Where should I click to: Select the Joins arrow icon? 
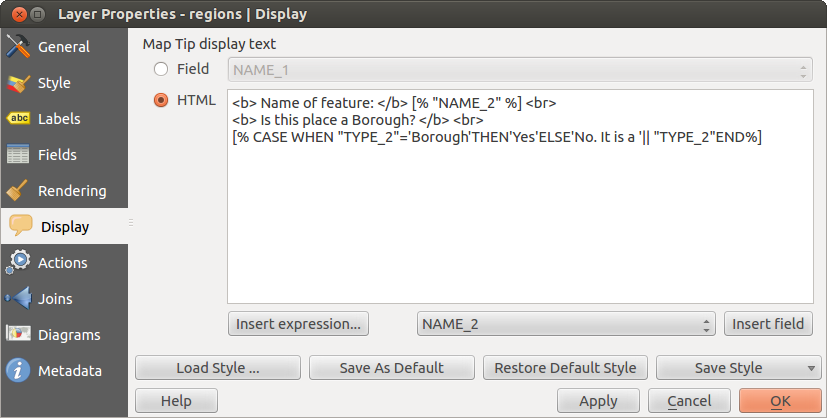(x=17, y=299)
